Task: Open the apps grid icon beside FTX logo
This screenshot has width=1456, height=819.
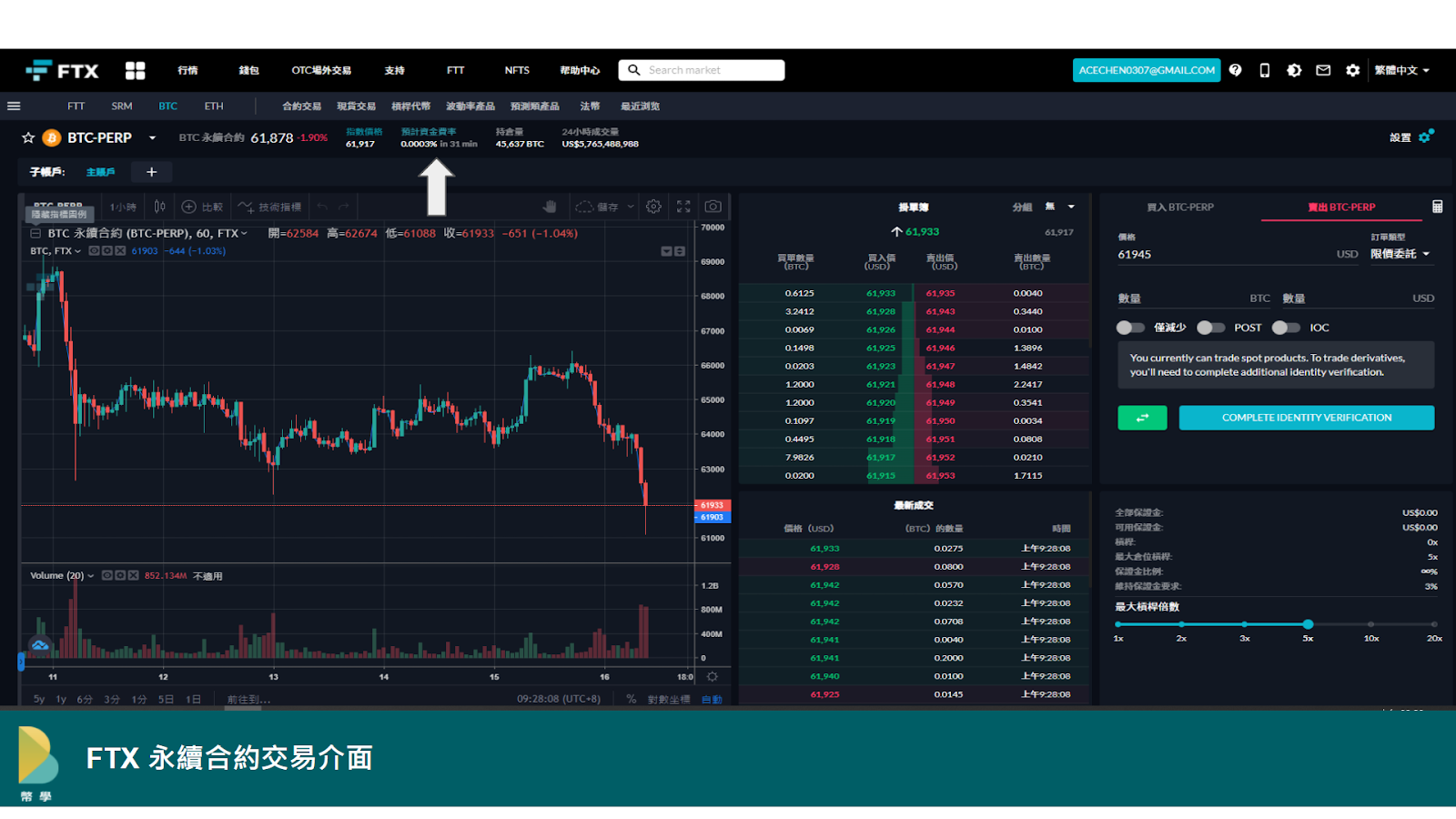Action: 136,70
